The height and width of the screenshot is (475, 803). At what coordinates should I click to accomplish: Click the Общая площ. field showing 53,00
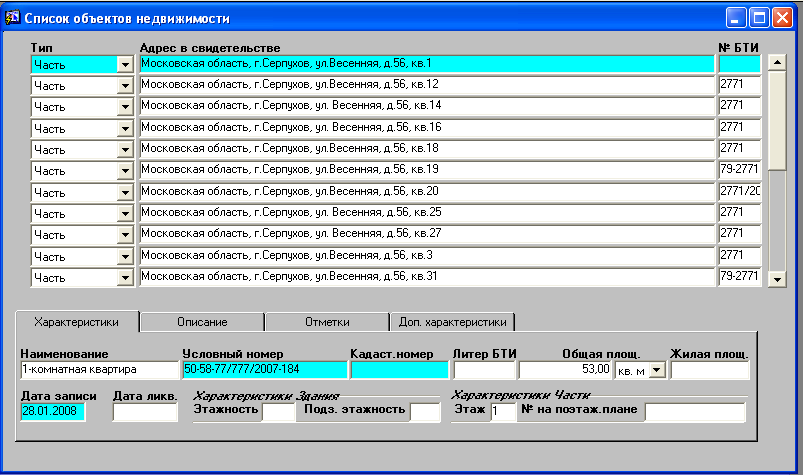click(565, 370)
